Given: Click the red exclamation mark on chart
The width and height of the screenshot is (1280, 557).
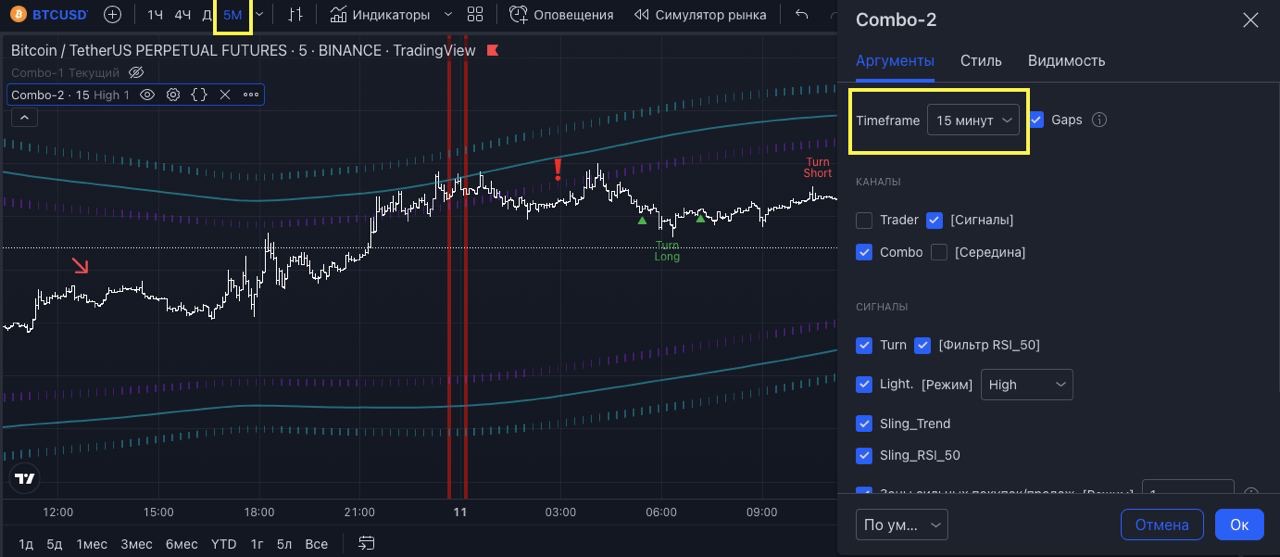Looking at the screenshot, I should 558,169.
